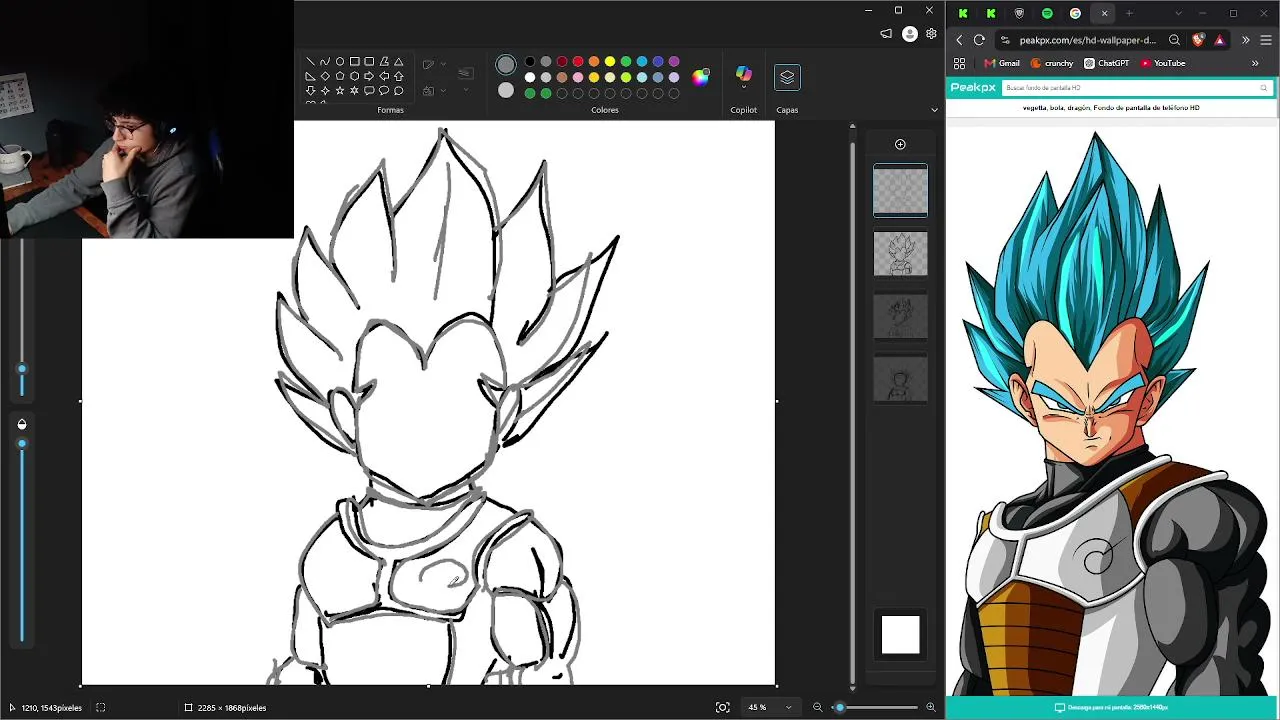Image resolution: width=1280 pixels, height=720 pixels.
Task: Select the primary color 1 swatch
Action: coord(506,65)
